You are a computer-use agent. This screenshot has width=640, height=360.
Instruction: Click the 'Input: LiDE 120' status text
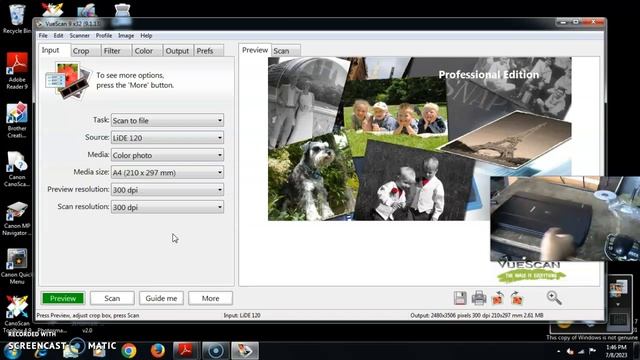242,316
